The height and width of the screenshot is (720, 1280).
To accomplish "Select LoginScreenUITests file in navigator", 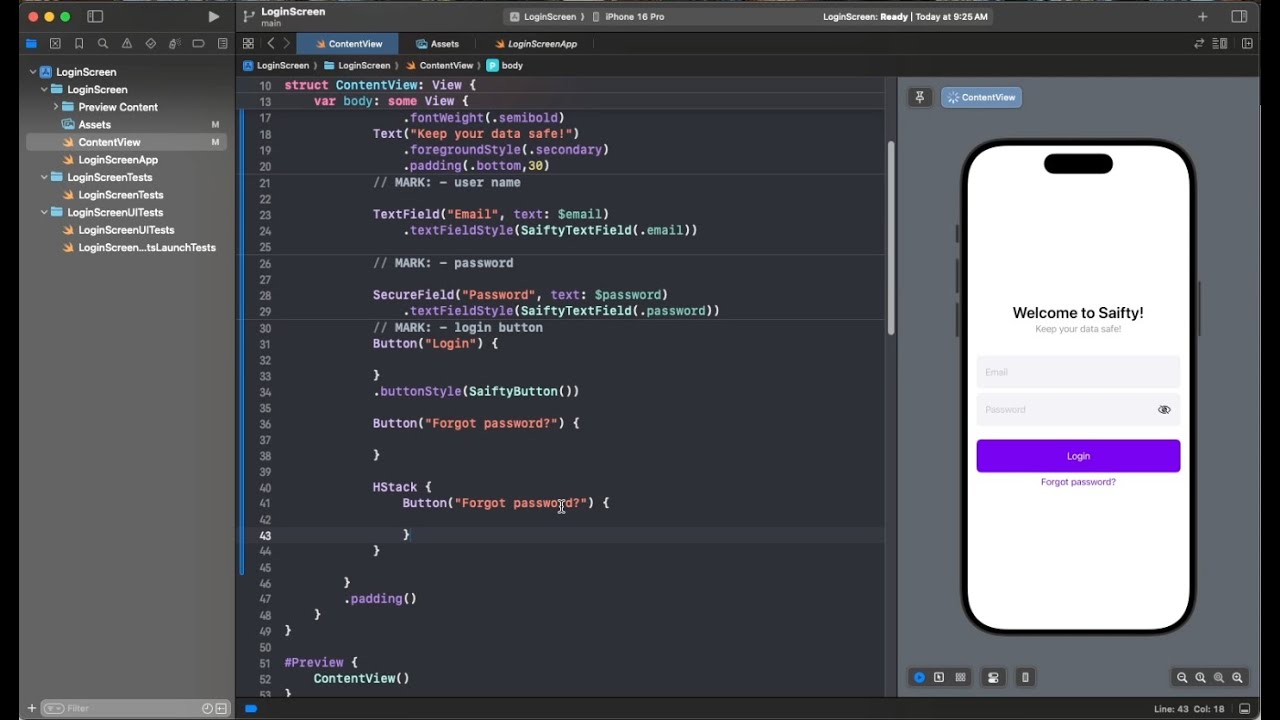I will pyautogui.click(x=127, y=230).
